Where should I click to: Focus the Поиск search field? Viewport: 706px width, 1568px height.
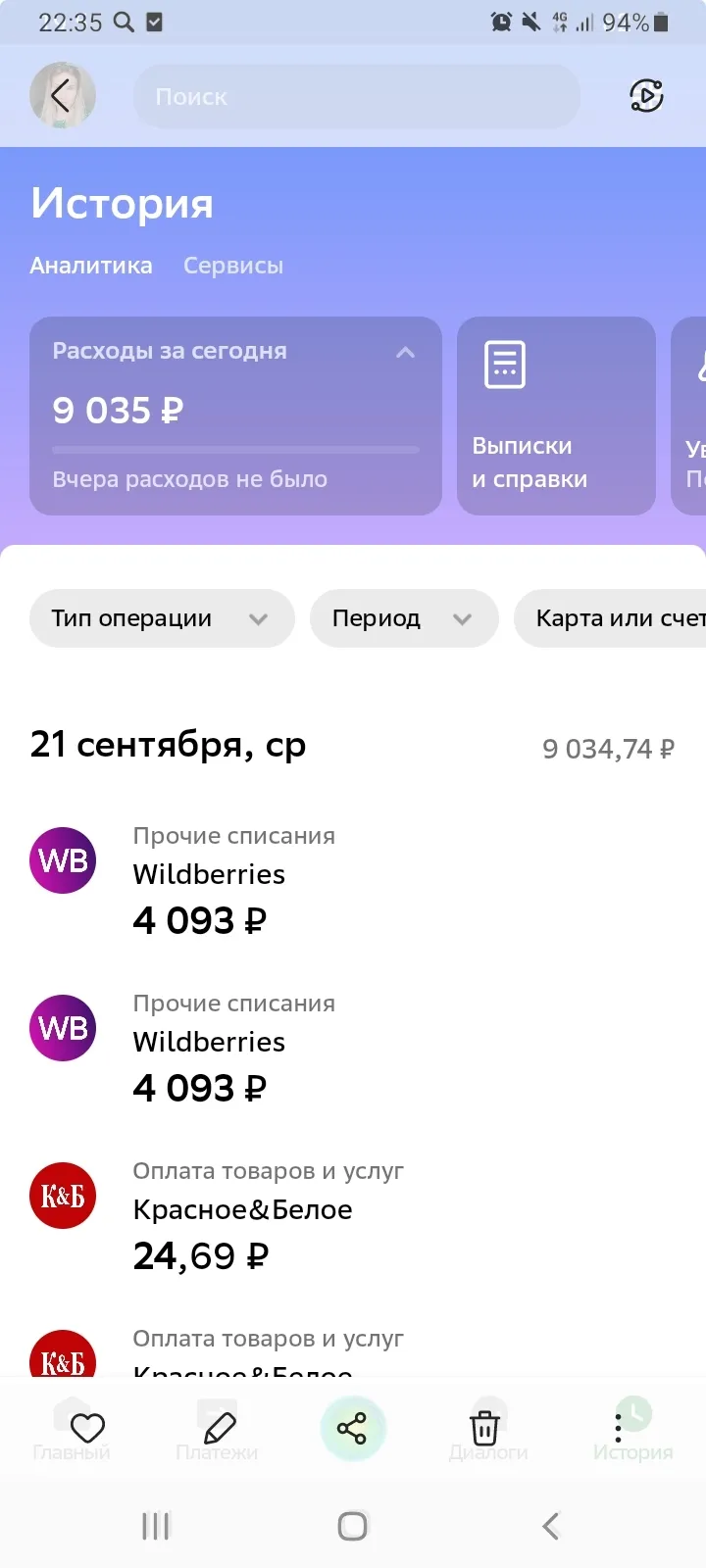[x=357, y=96]
